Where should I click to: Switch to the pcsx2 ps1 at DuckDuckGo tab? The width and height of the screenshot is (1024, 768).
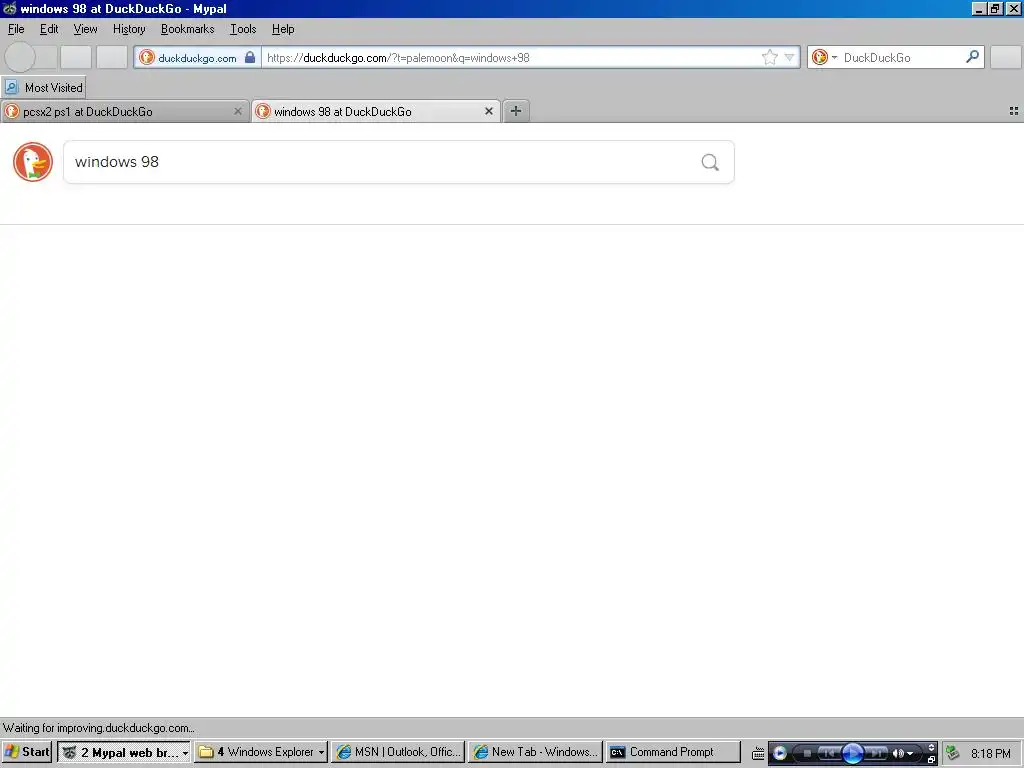coord(124,112)
